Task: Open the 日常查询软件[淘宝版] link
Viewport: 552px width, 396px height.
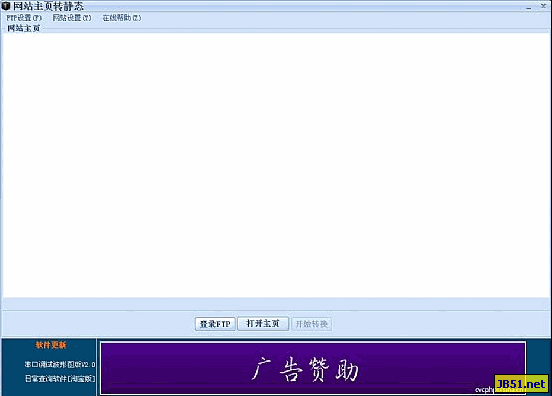Action: click(x=60, y=379)
